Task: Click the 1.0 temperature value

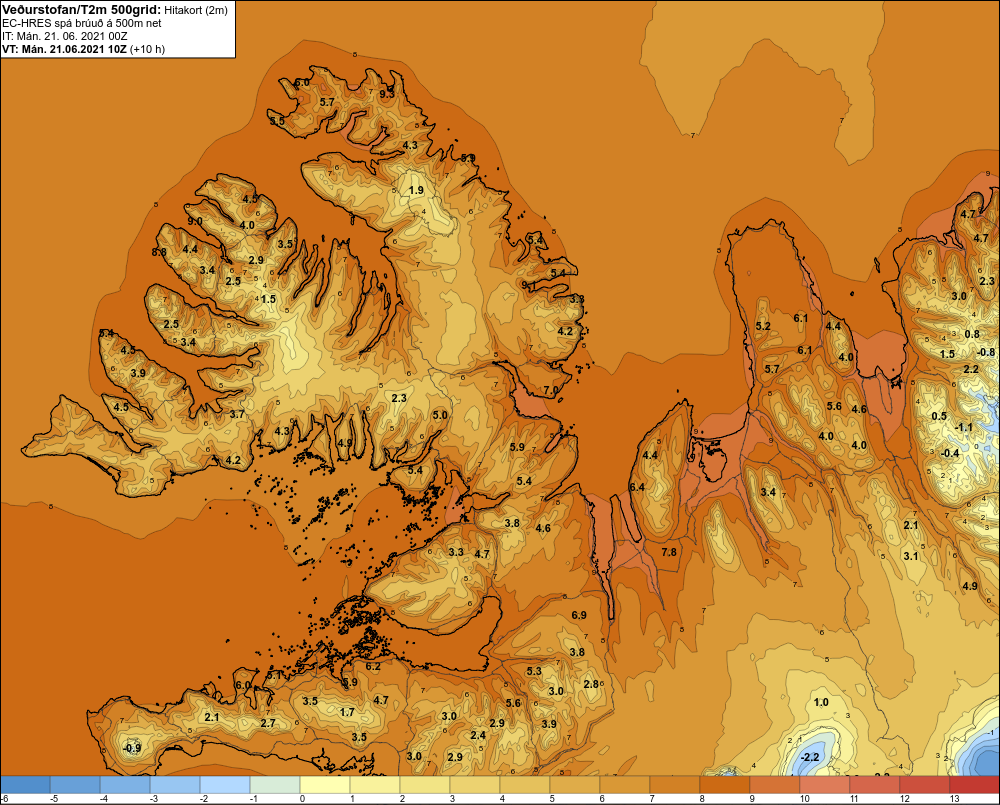Action: [821, 702]
